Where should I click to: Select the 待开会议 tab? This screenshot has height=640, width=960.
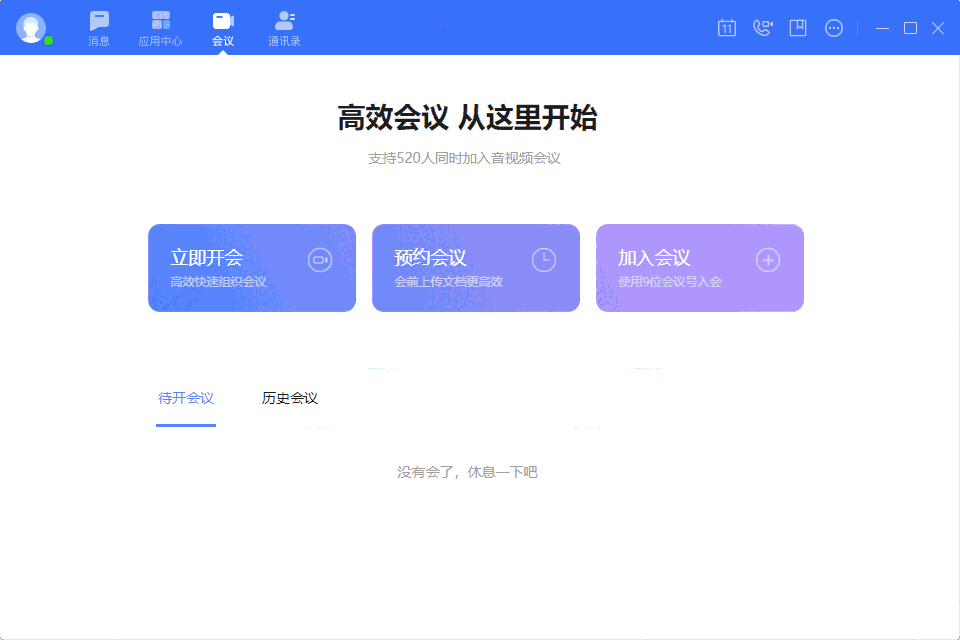click(186, 397)
